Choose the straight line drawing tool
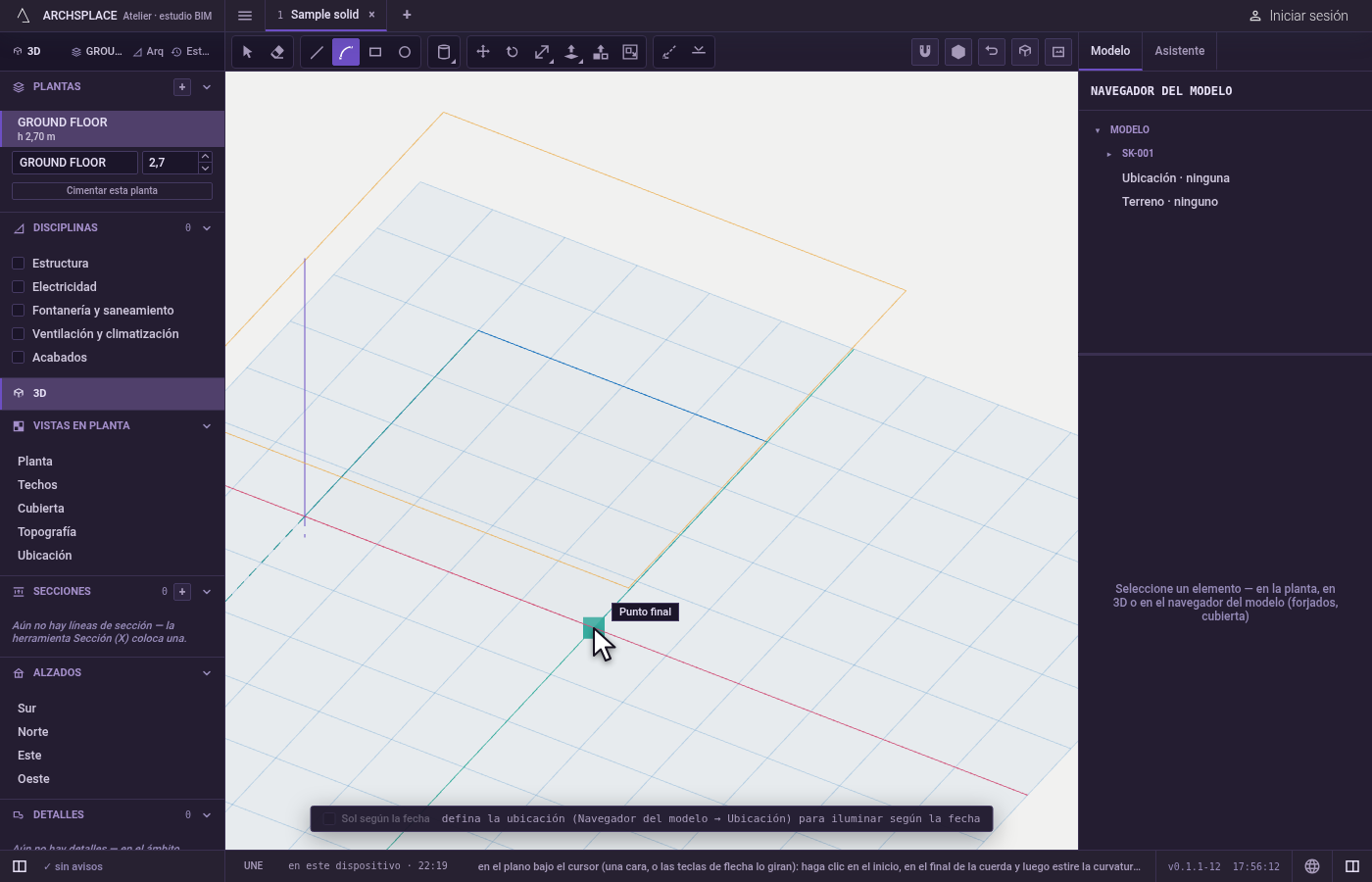 tap(317, 52)
